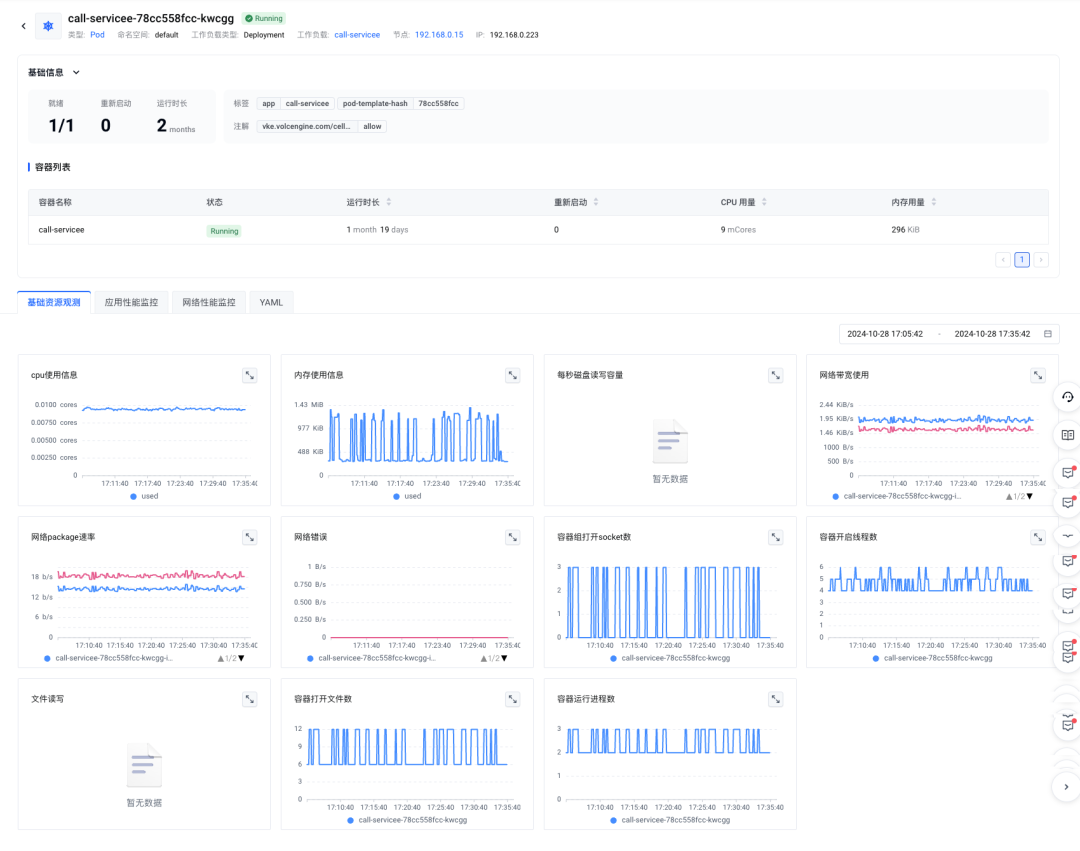Click the start time field 2024-10-28 17:05:42
Screen dimensions: 1080x851
pos(884,334)
